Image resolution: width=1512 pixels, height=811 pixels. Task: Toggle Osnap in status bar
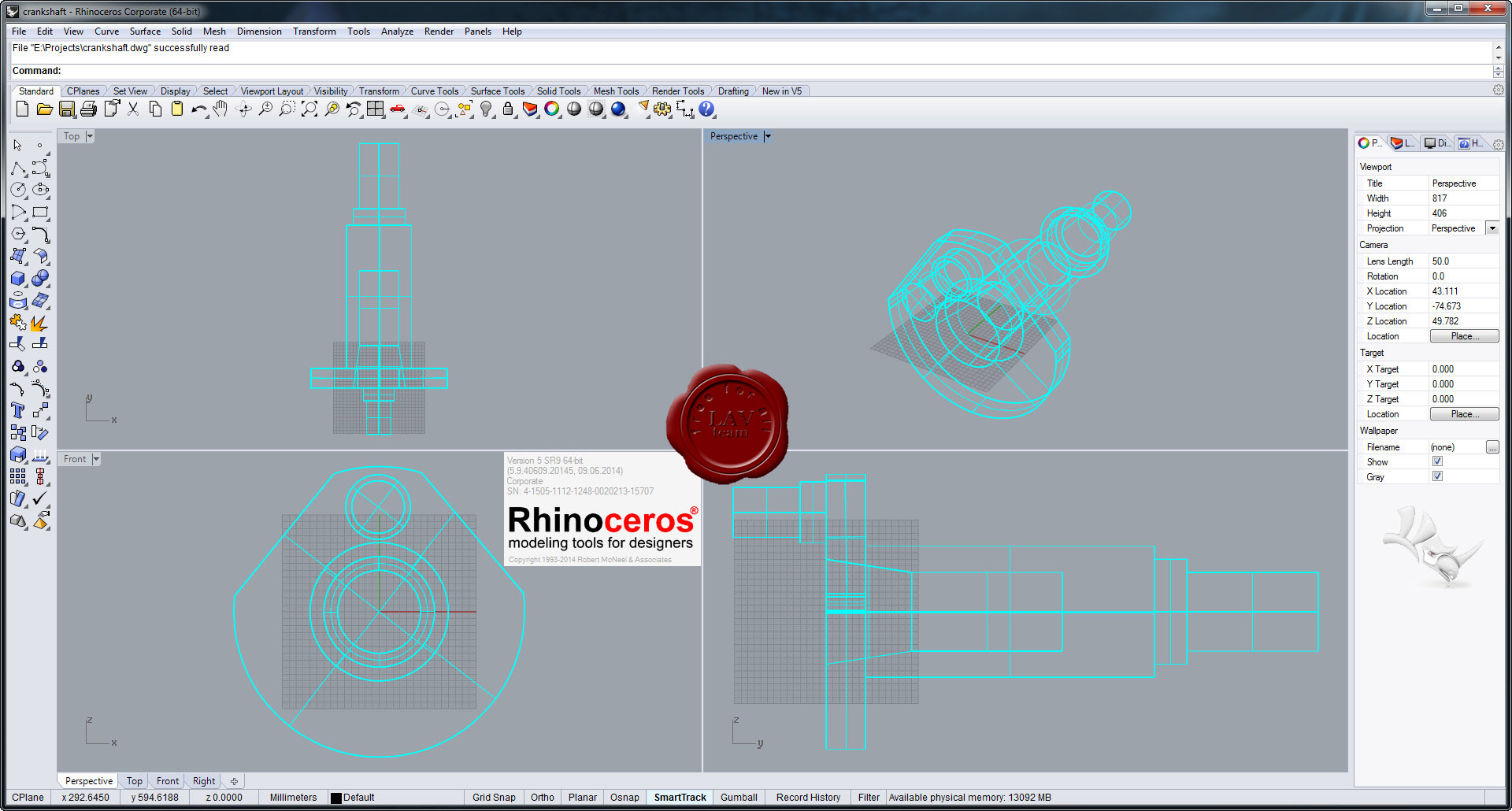[x=624, y=798]
